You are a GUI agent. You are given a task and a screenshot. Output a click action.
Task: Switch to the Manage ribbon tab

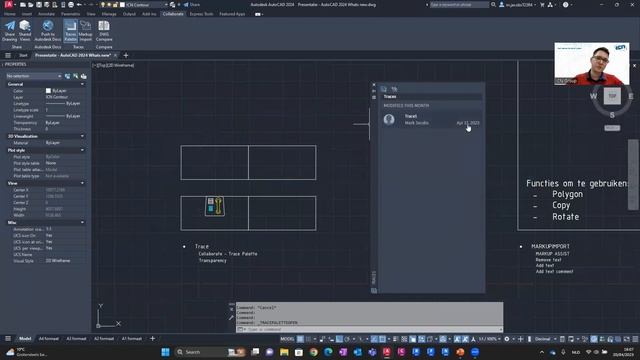click(x=109, y=14)
